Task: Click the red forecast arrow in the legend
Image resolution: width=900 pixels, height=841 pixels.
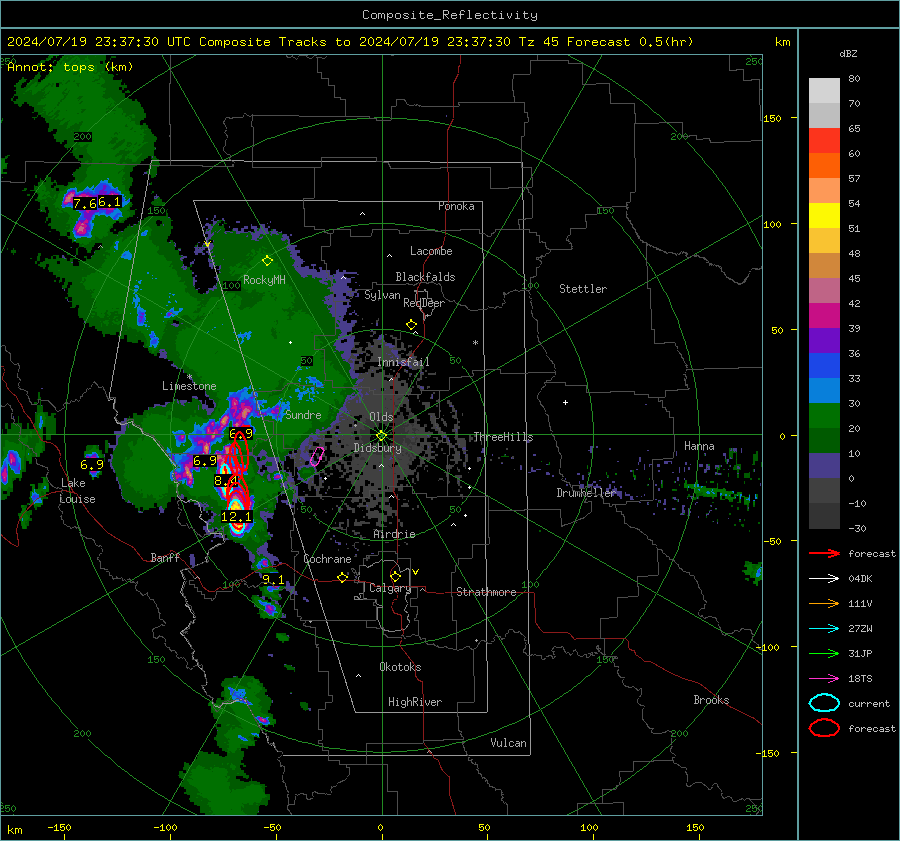Action: tap(824, 553)
